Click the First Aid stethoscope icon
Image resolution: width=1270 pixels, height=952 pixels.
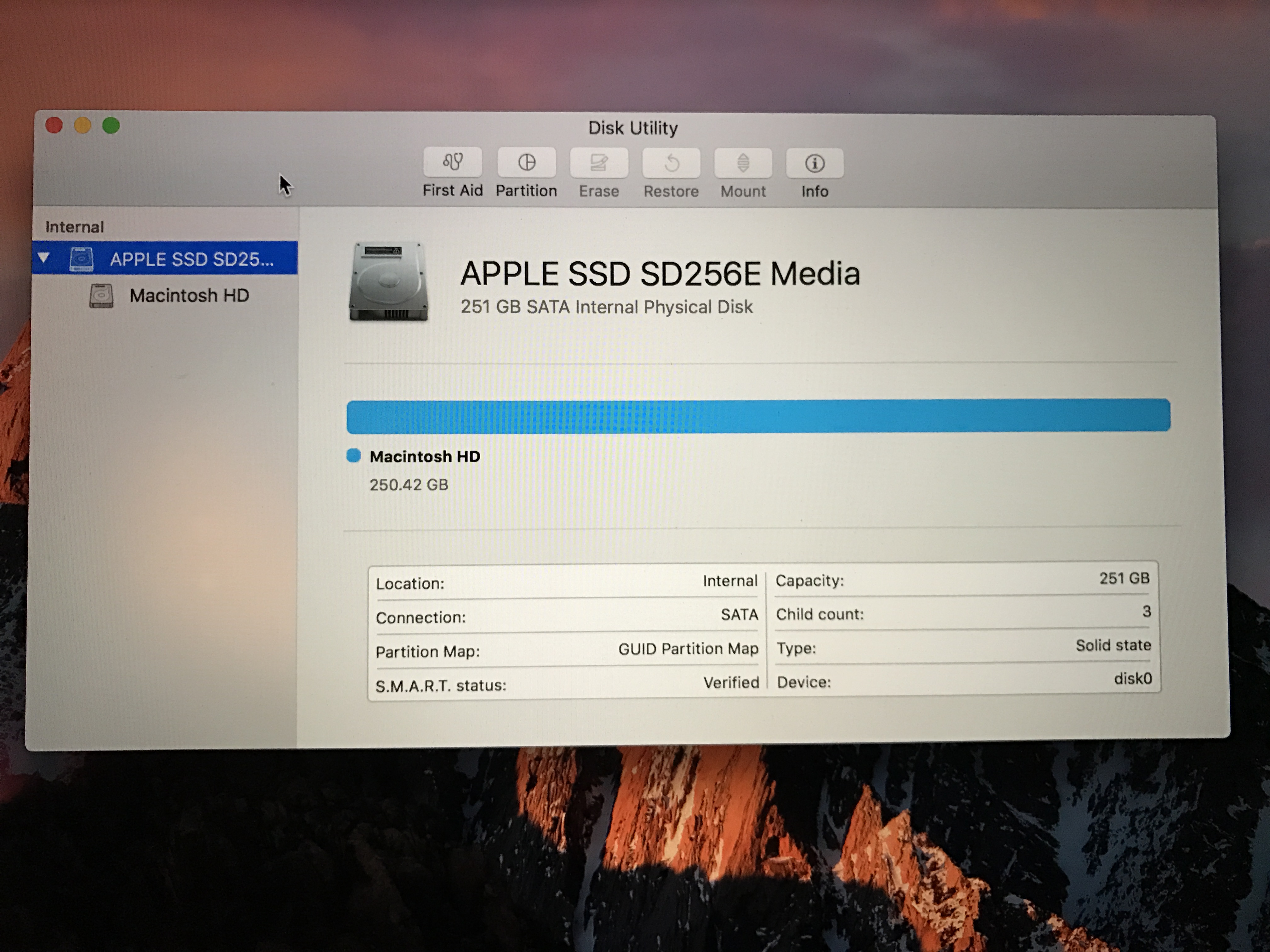point(452,162)
